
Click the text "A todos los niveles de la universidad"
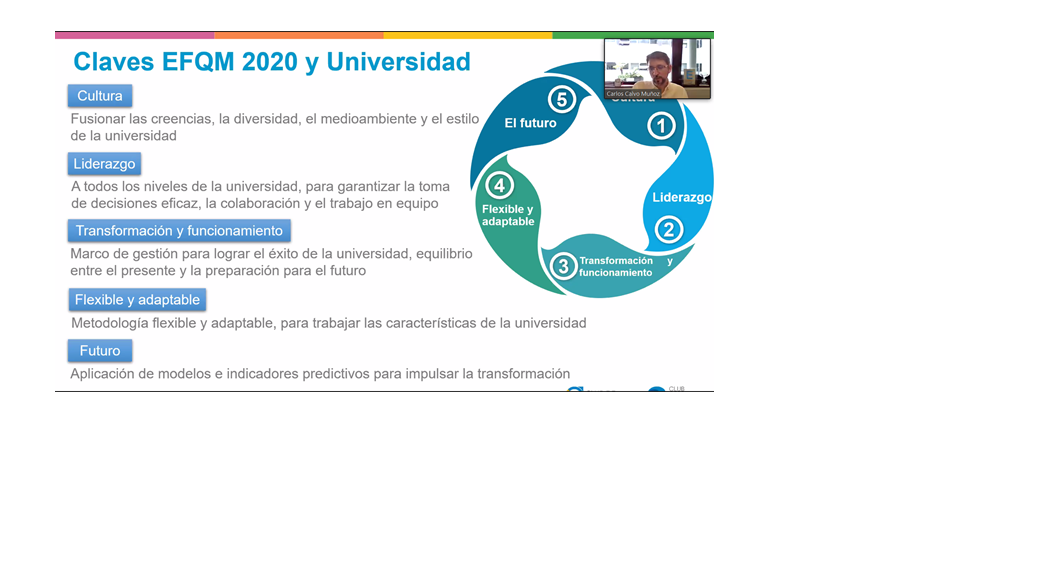click(x=185, y=187)
